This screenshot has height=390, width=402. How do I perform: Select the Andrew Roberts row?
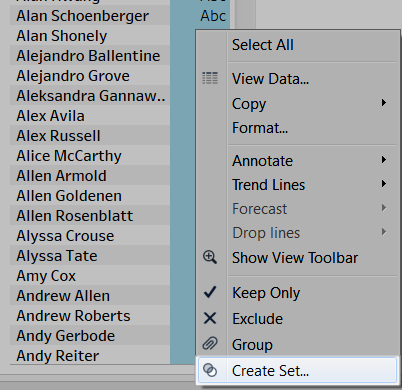tap(73, 316)
